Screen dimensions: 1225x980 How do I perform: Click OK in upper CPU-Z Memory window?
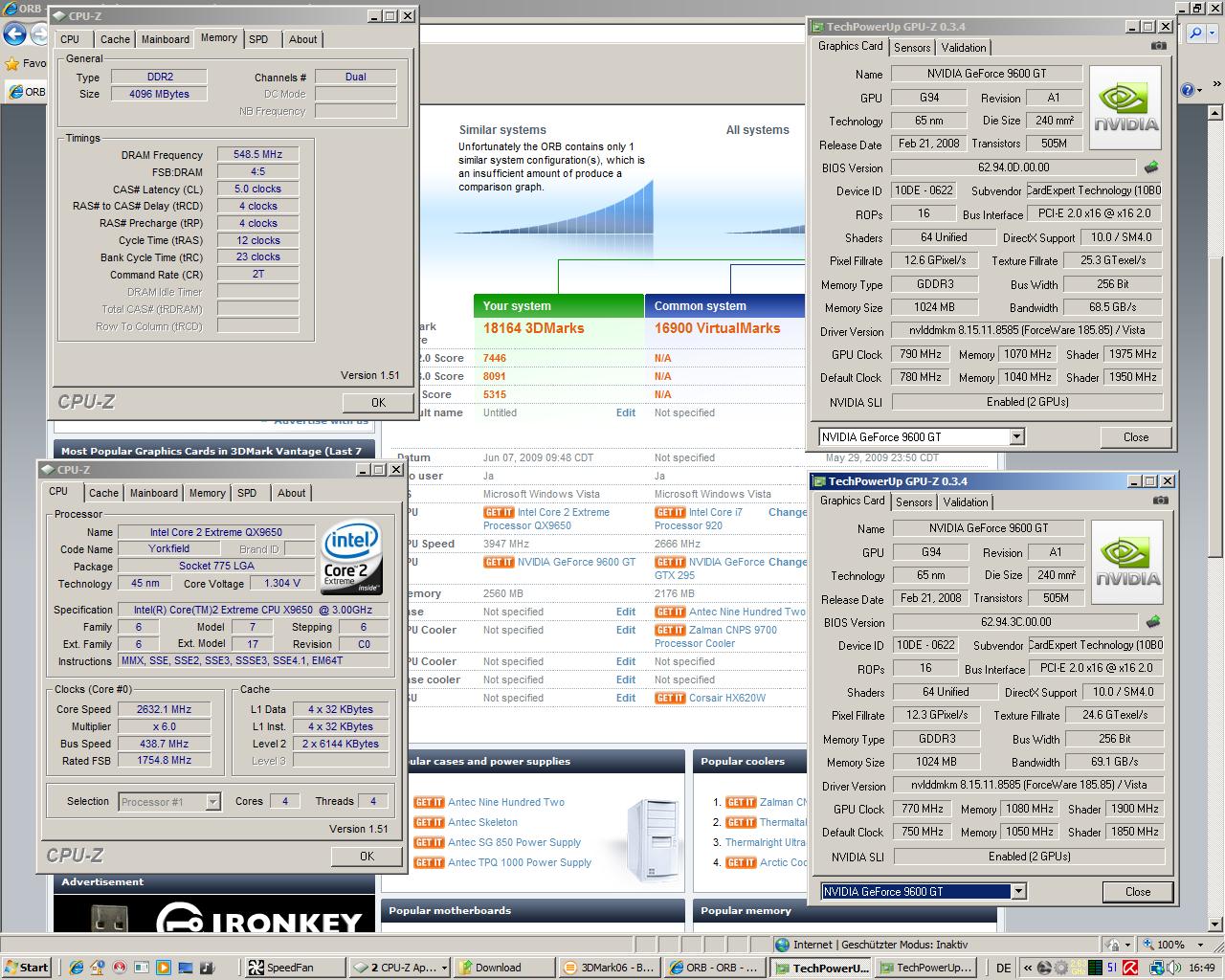click(x=378, y=403)
